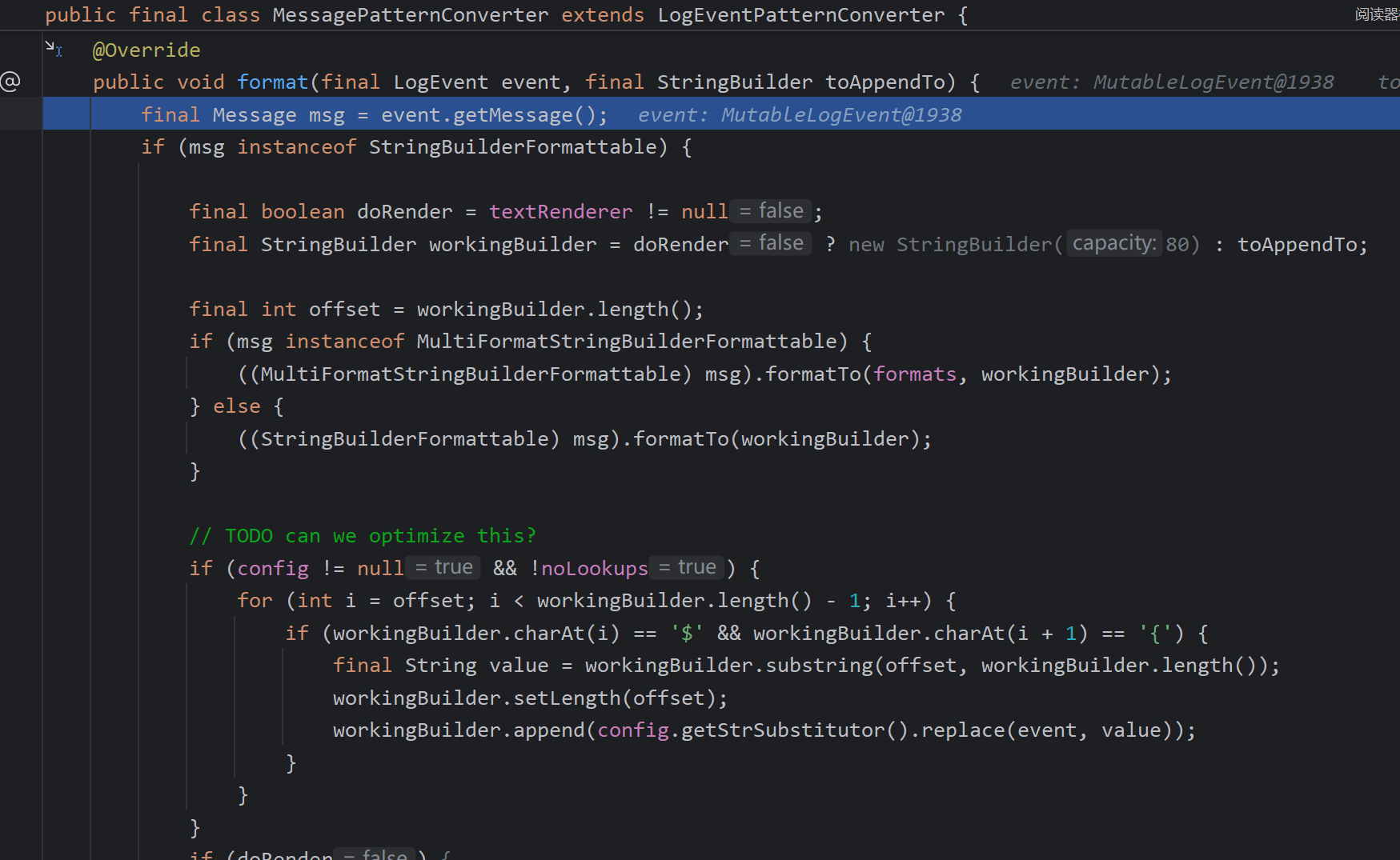Click the '= true' hint after config != null
Viewport: 1400px width, 860px height.
pyautogui.click(x=443, y=567)
